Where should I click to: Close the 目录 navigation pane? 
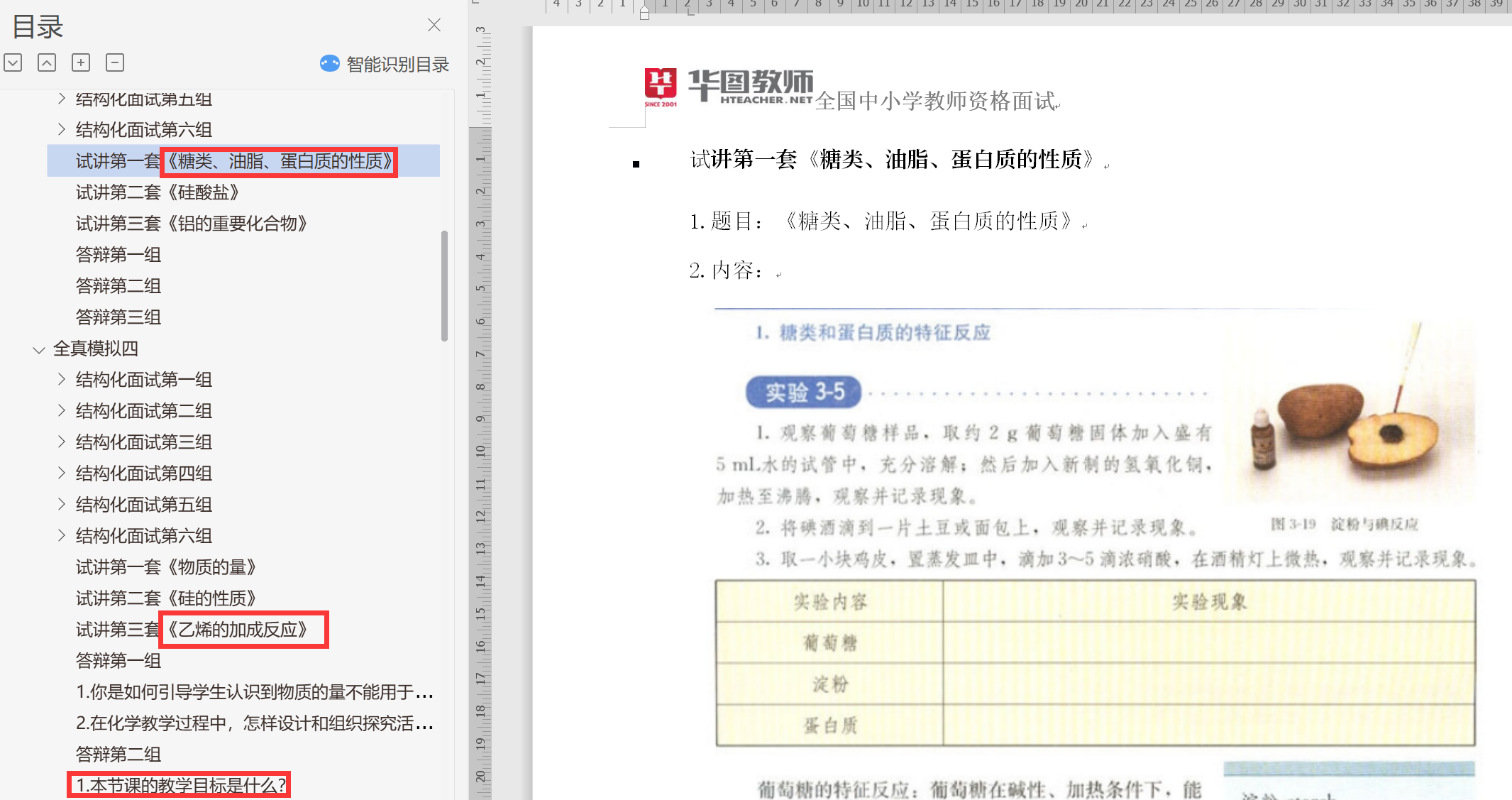434,26
